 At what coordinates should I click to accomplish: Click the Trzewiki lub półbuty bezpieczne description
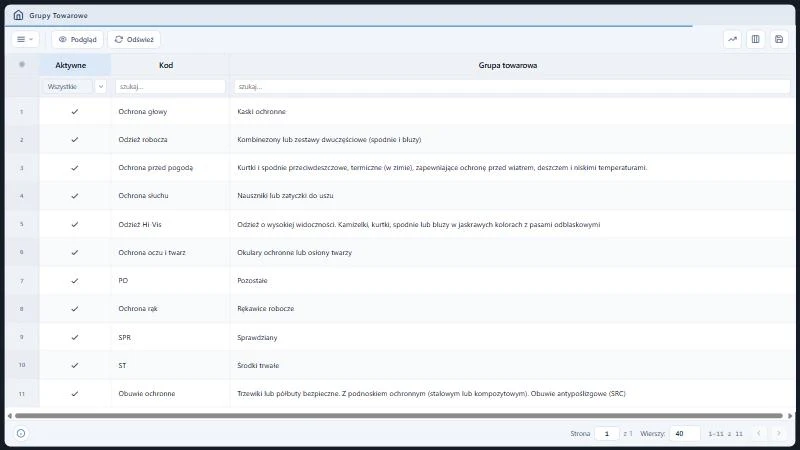click(431, 393)
